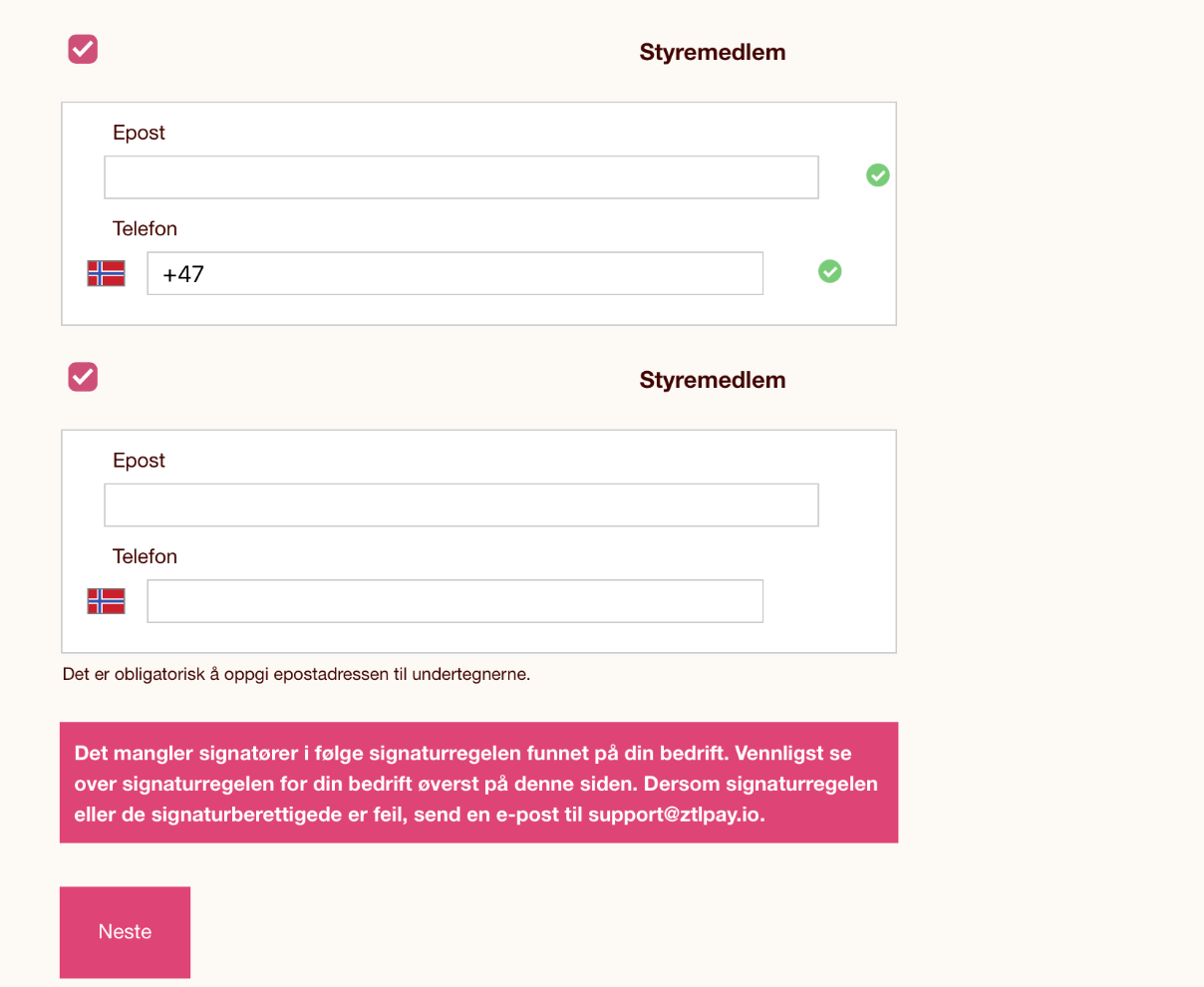
Task: Focus the second member's Epost input field
Action: [x=460, y=505]
